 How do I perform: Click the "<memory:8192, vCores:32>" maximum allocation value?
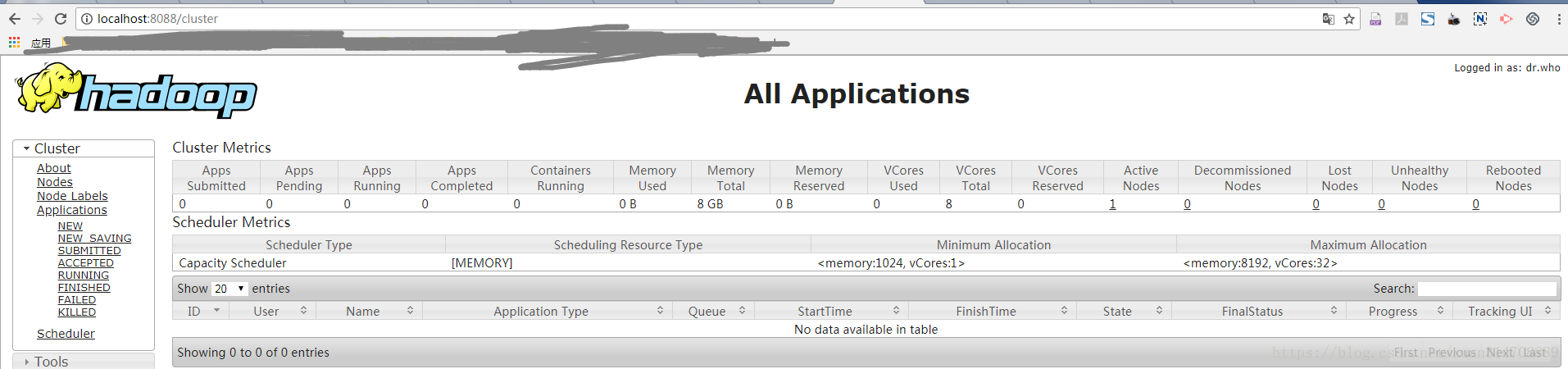coord(1261,263)
